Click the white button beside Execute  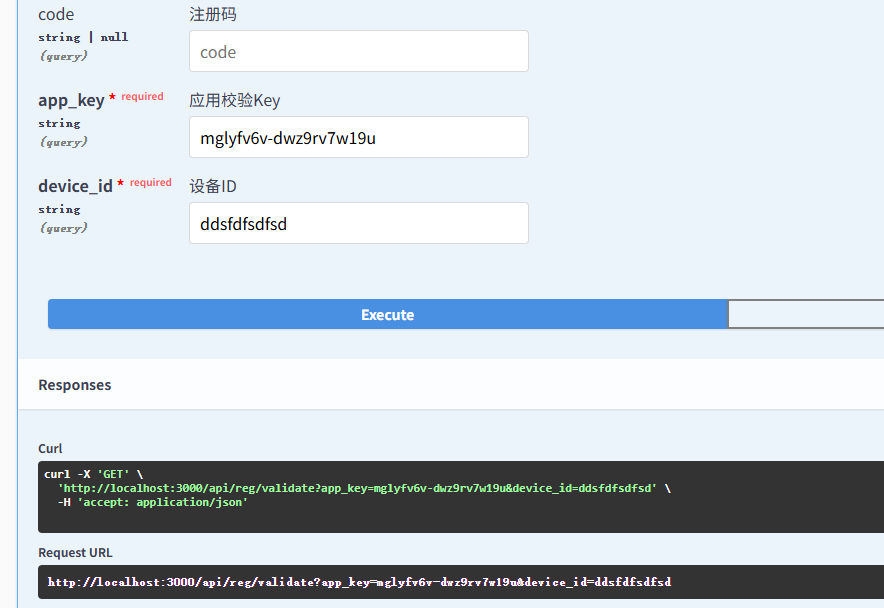pyautogui.click(x=805, y=314)
